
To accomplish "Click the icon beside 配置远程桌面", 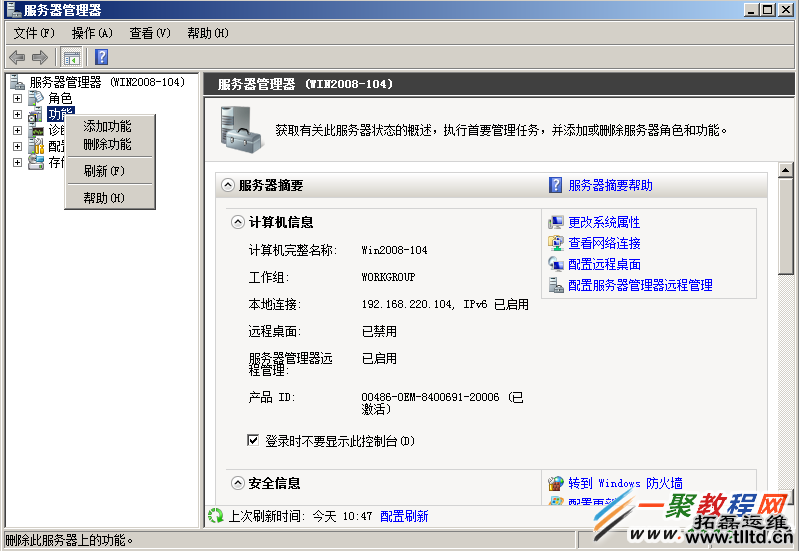I will pos(556,264).
